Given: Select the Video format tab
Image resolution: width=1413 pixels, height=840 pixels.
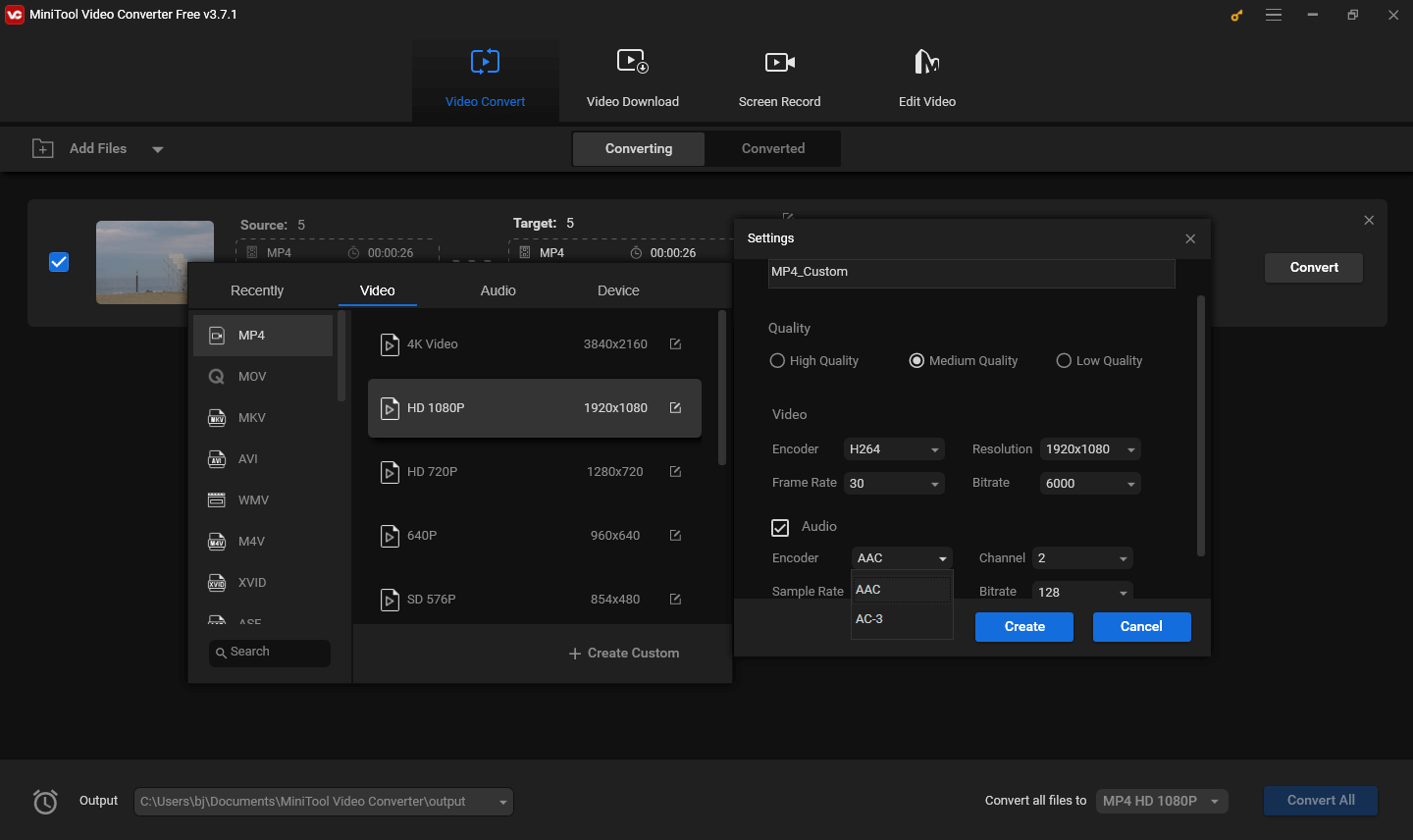Looking at the screenshot, I should [378, 290].
